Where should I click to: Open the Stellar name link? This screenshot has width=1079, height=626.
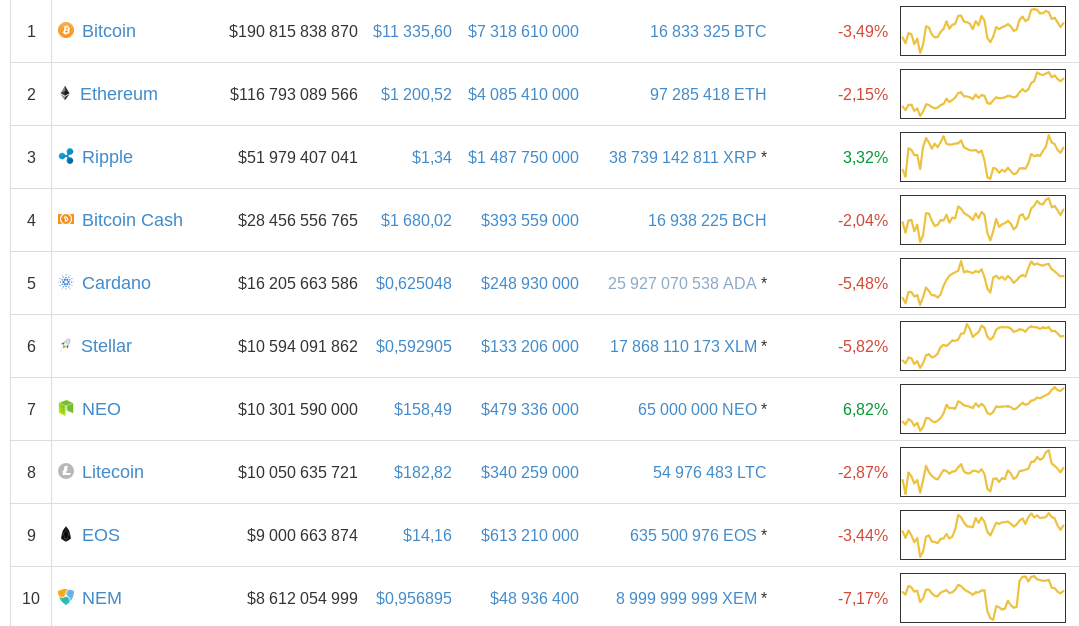click(x=106, y=346)
